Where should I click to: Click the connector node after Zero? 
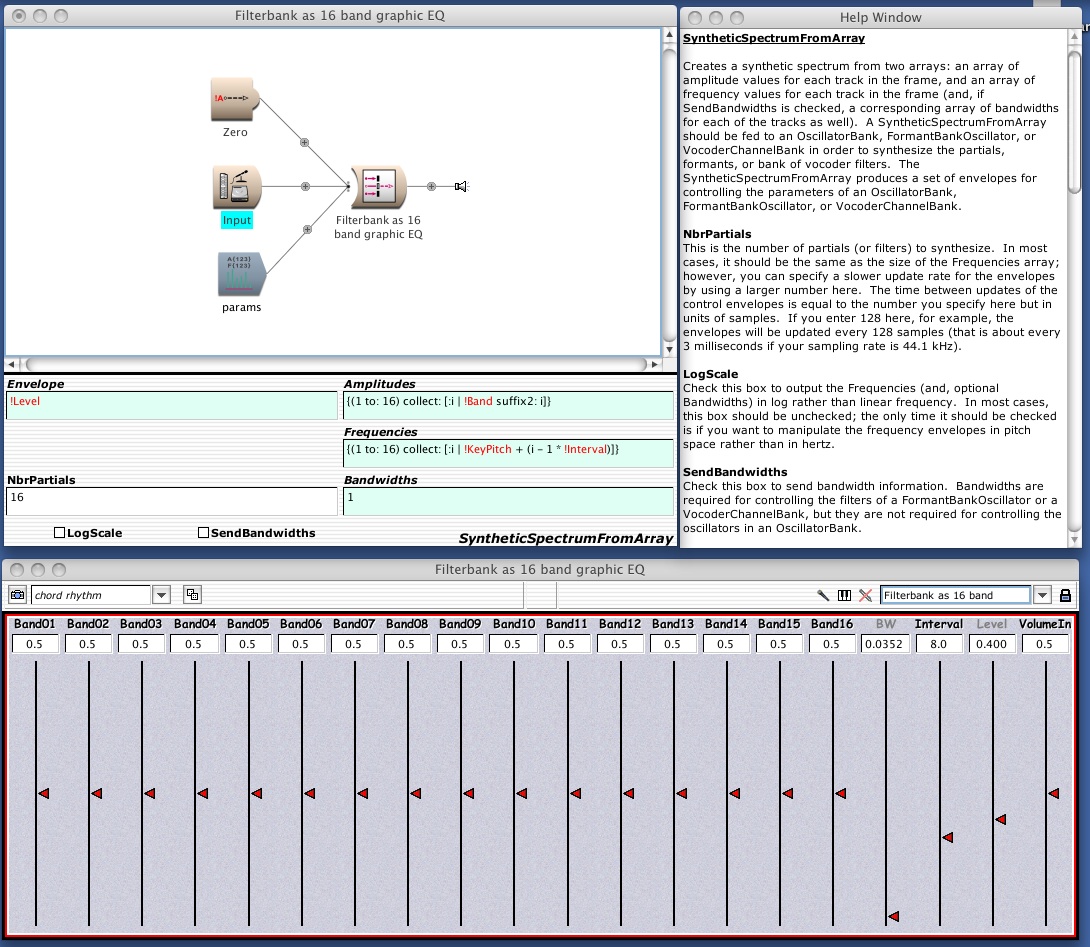[x=304, y=143]
